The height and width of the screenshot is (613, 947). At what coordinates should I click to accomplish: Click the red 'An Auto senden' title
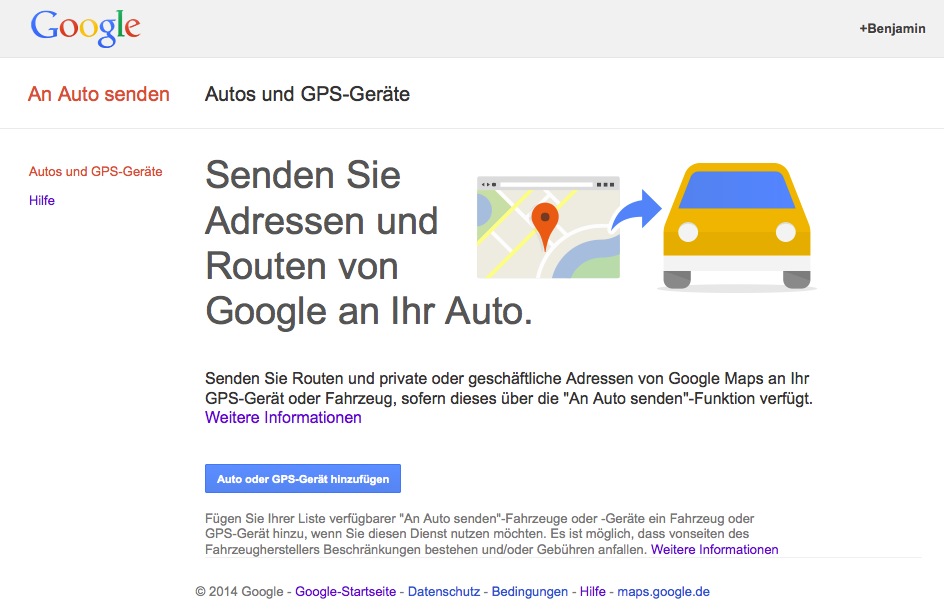(99, 95)
